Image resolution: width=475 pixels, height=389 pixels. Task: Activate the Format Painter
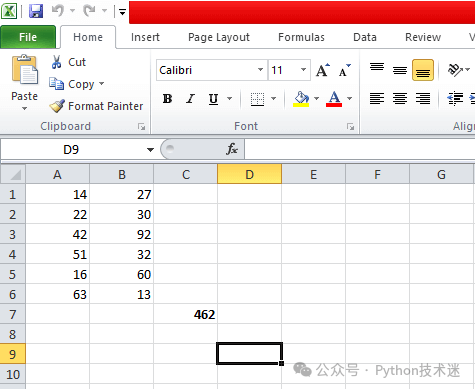tap(96, 106)
